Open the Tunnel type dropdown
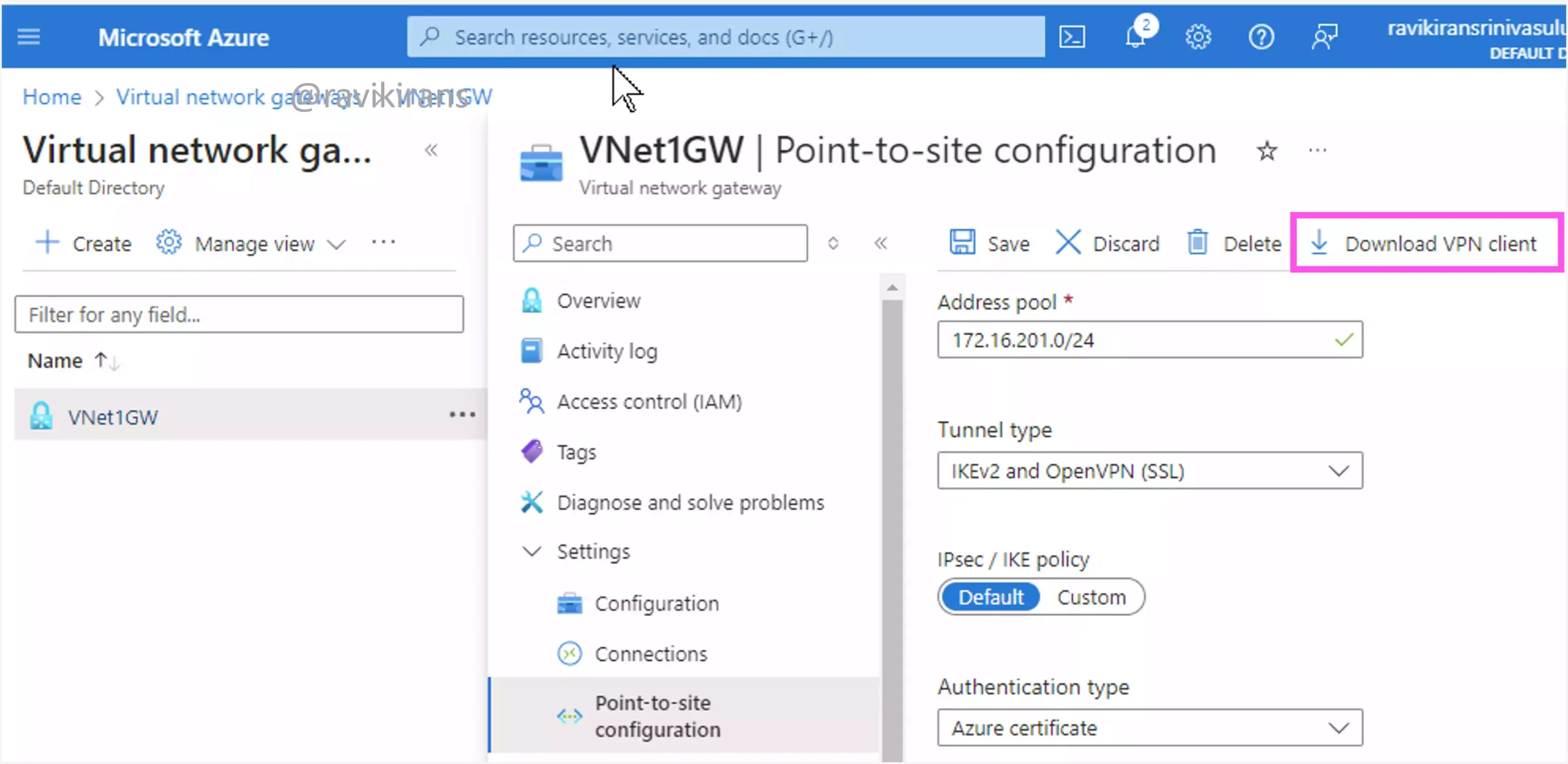The image size is (1568, 764). point(1150,470)
